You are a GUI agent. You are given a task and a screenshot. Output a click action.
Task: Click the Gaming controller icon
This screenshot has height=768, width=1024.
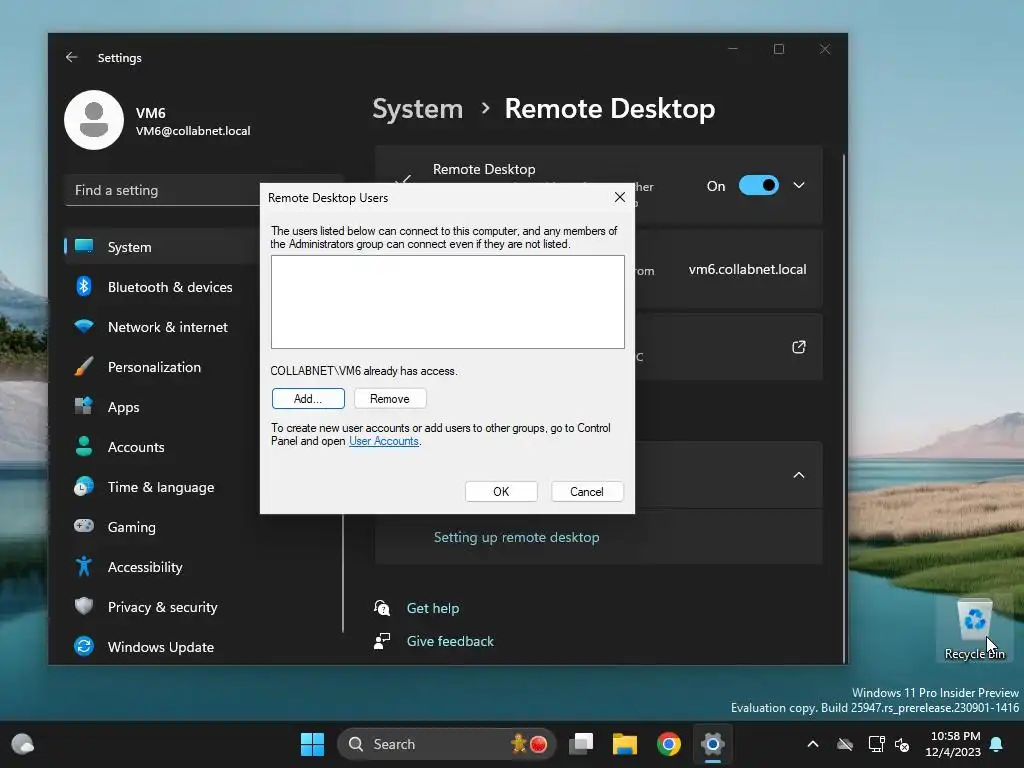tap(84, 526)
